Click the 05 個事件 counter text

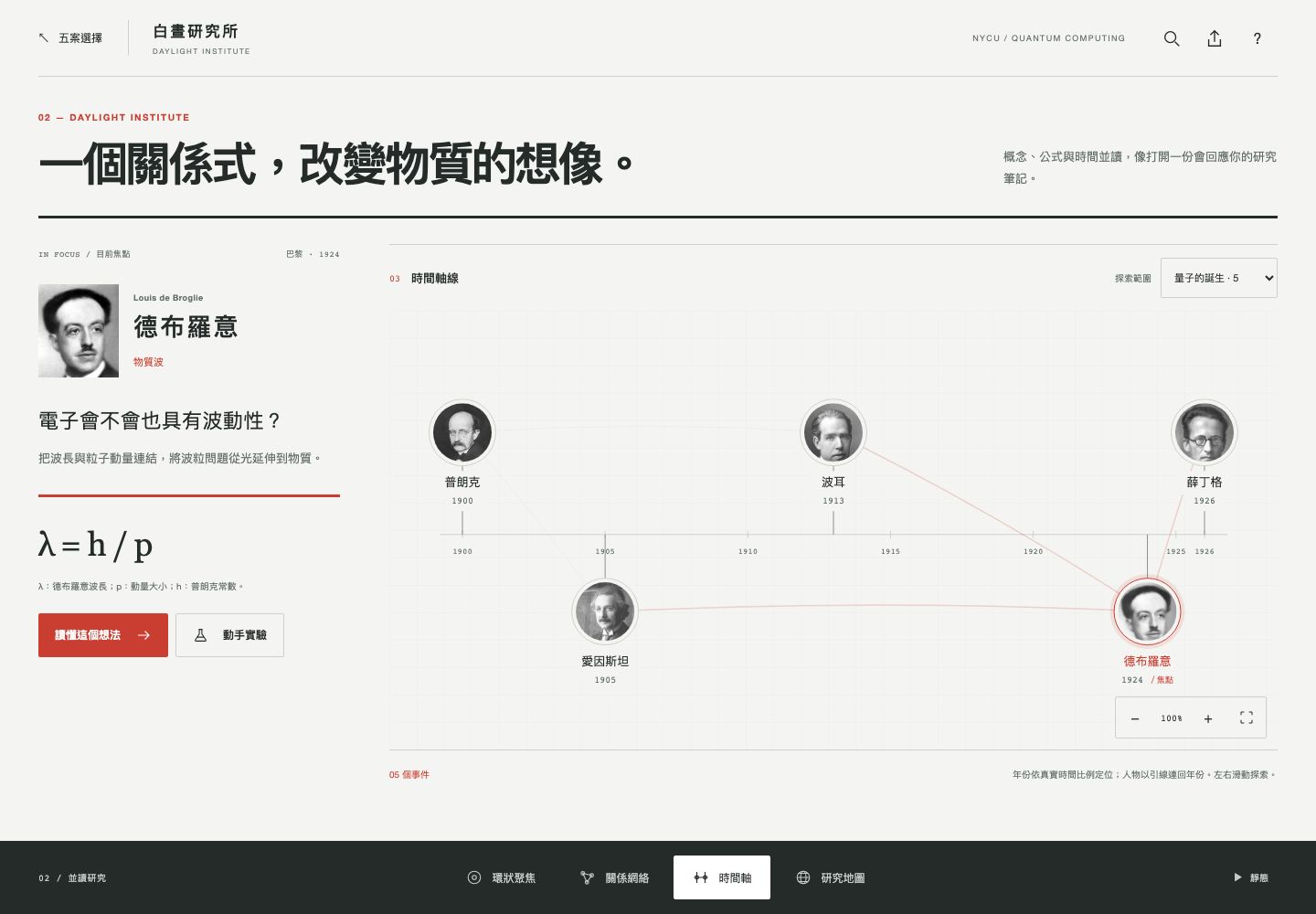pyautogui.click(x=409, y=774)
